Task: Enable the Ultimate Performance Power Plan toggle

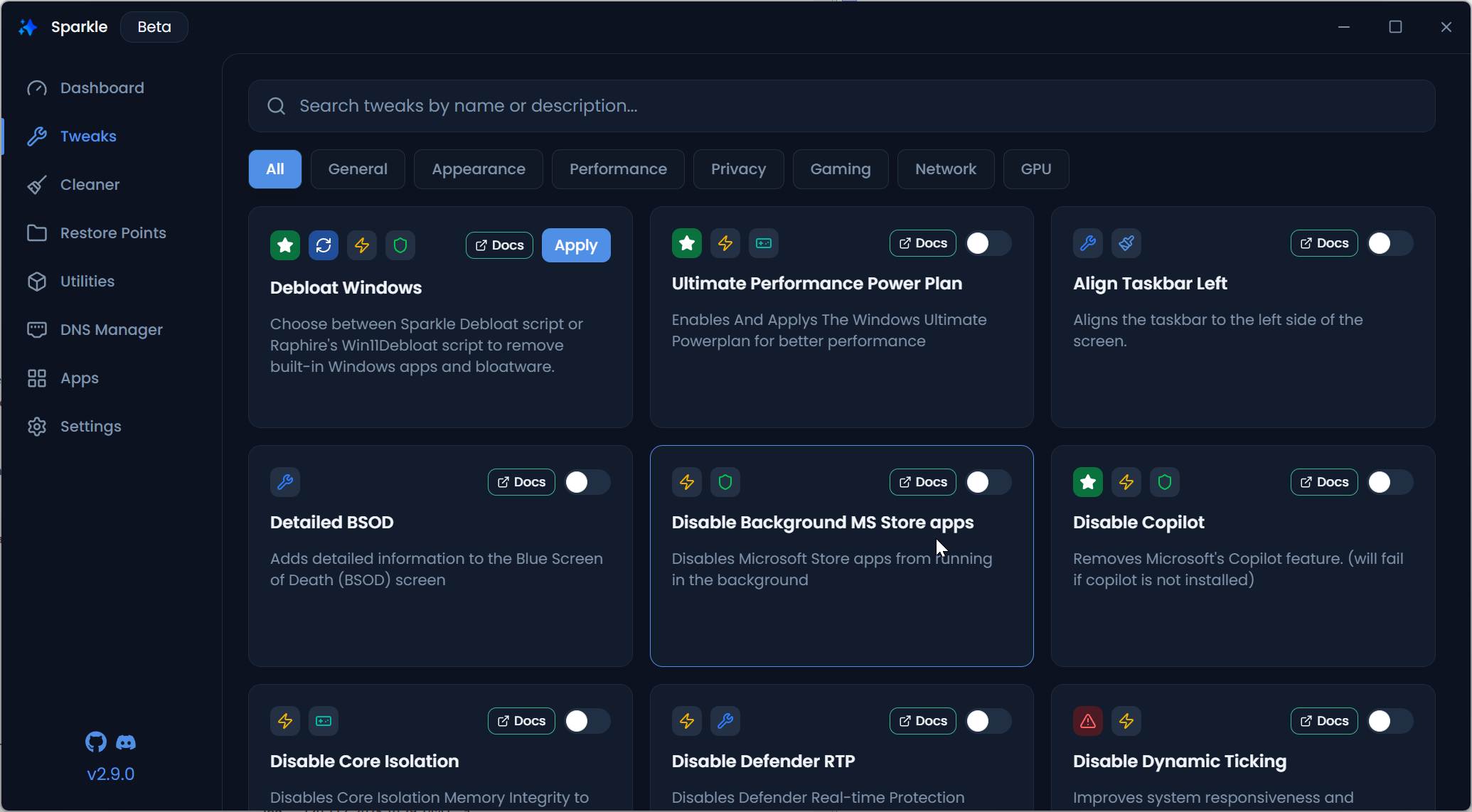Action: [x=988, y=243]
